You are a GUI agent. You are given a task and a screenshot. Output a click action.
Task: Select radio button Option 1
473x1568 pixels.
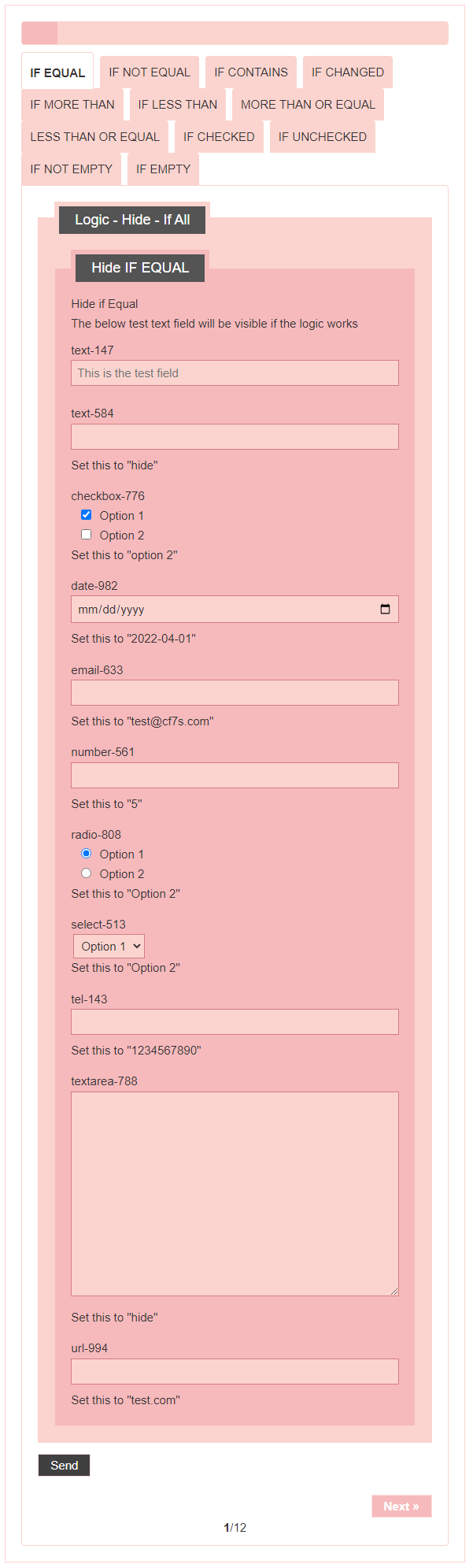87,854
